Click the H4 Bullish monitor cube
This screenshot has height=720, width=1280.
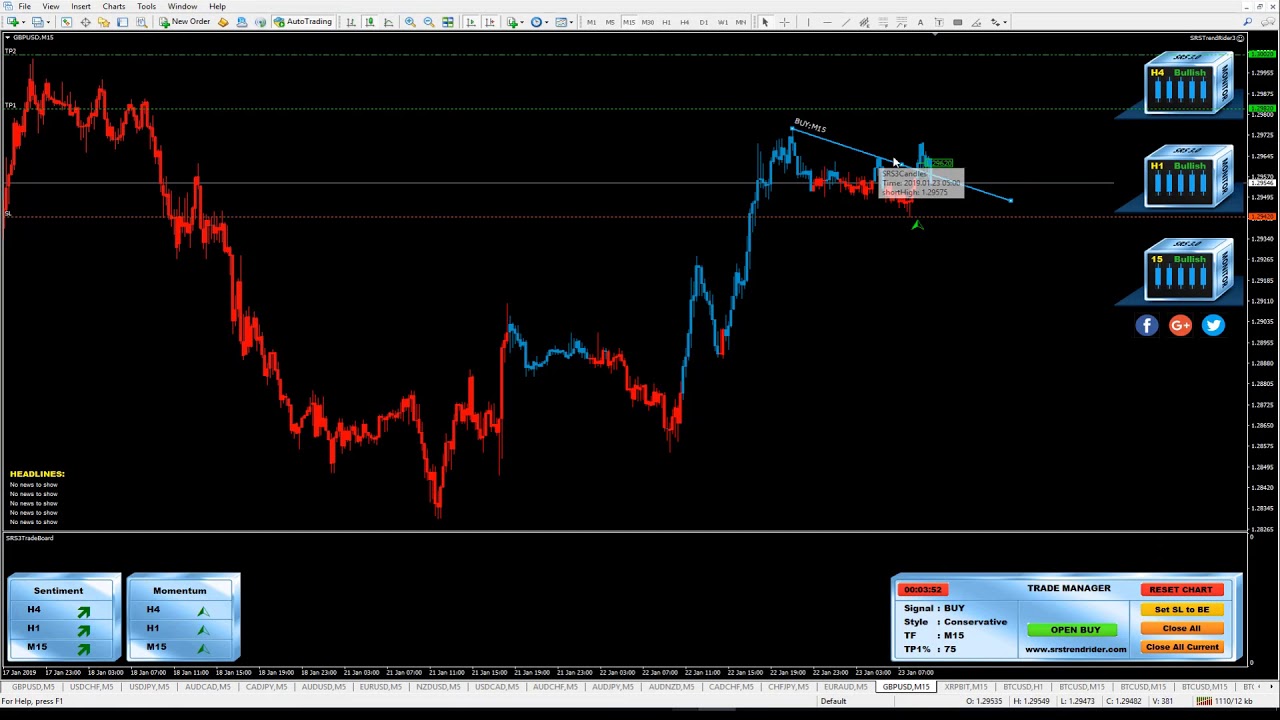tap(1188, 85)
